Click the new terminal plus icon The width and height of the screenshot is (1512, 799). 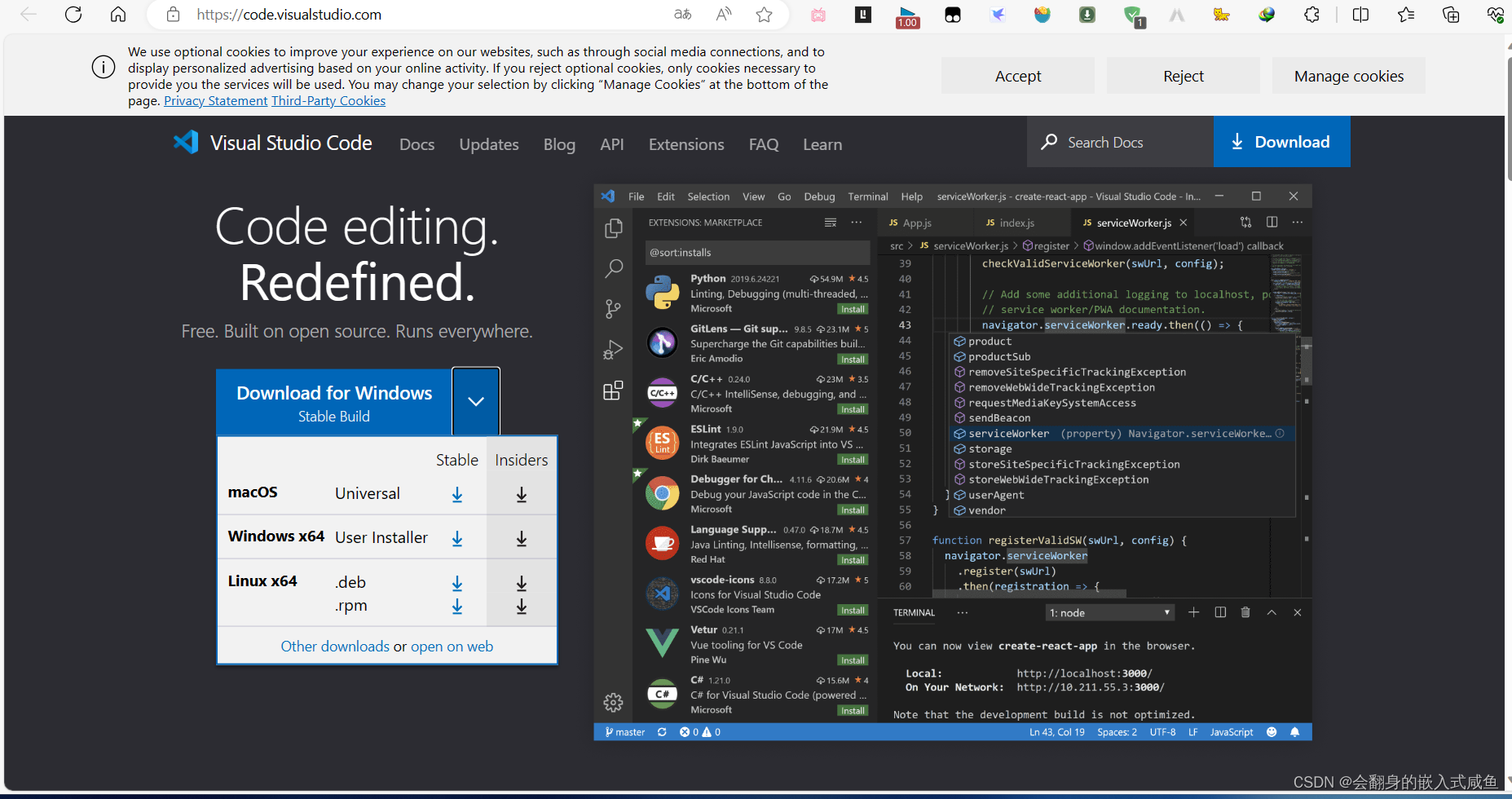click(1193, 612)
